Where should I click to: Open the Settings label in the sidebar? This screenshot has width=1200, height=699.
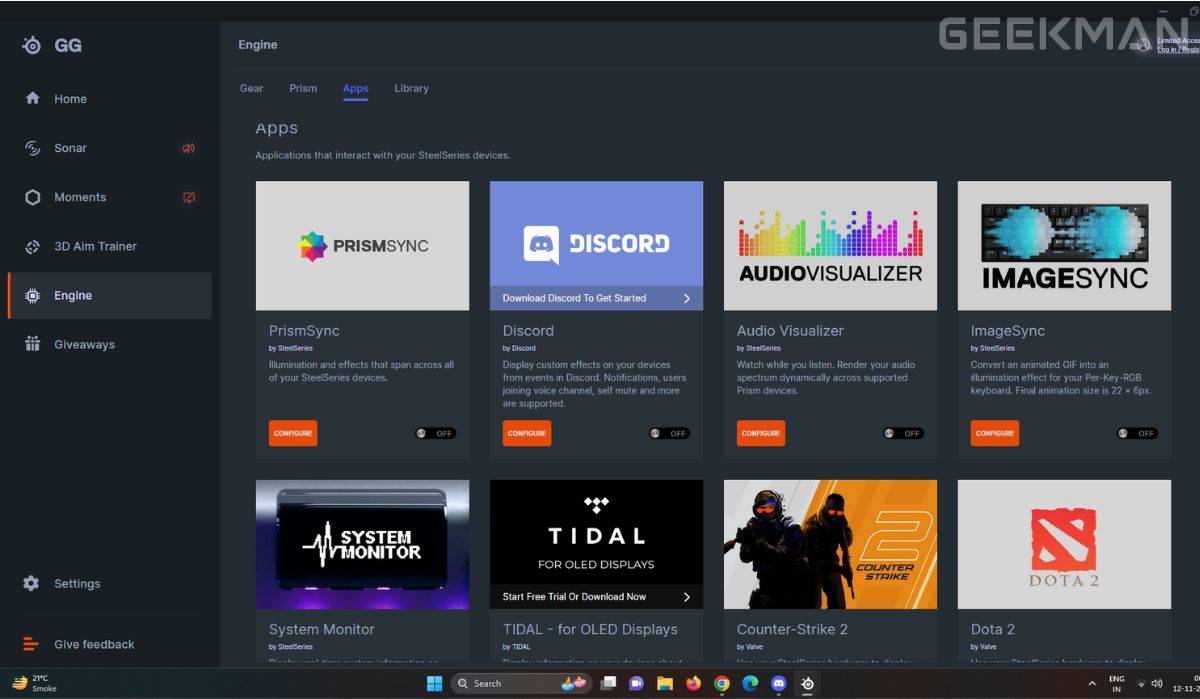pos(77,583)
